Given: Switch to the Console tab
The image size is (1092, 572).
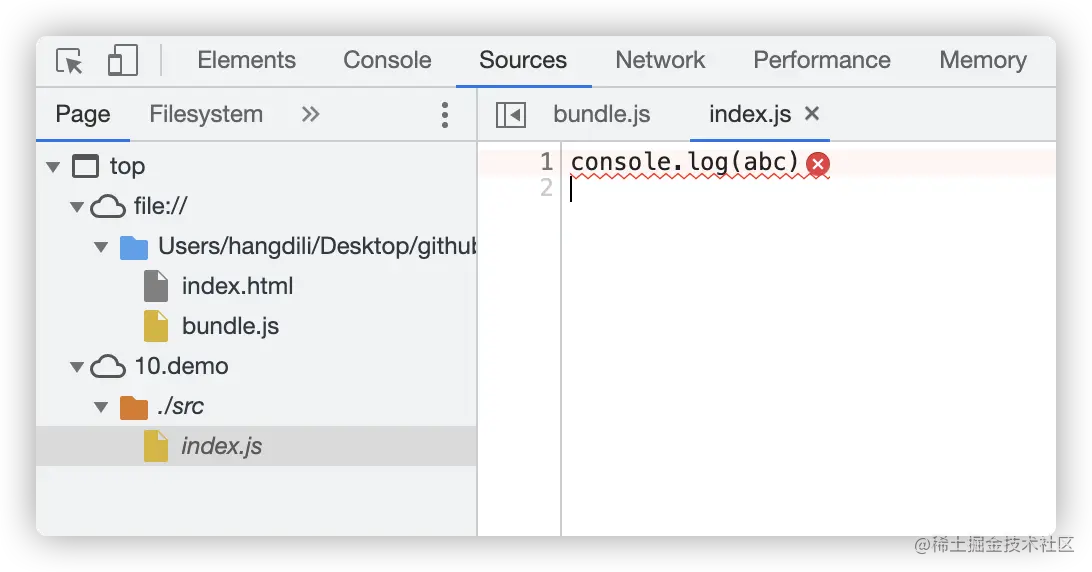Looking at the screenshot, I should [387, 60].
